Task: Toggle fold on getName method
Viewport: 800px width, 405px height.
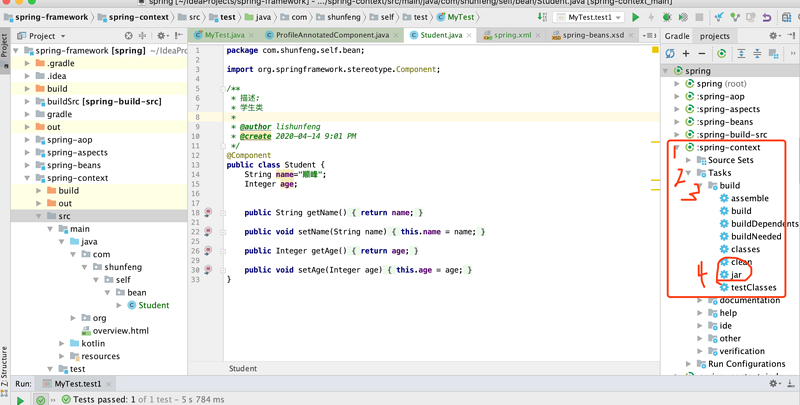Action: click(224, 213)
